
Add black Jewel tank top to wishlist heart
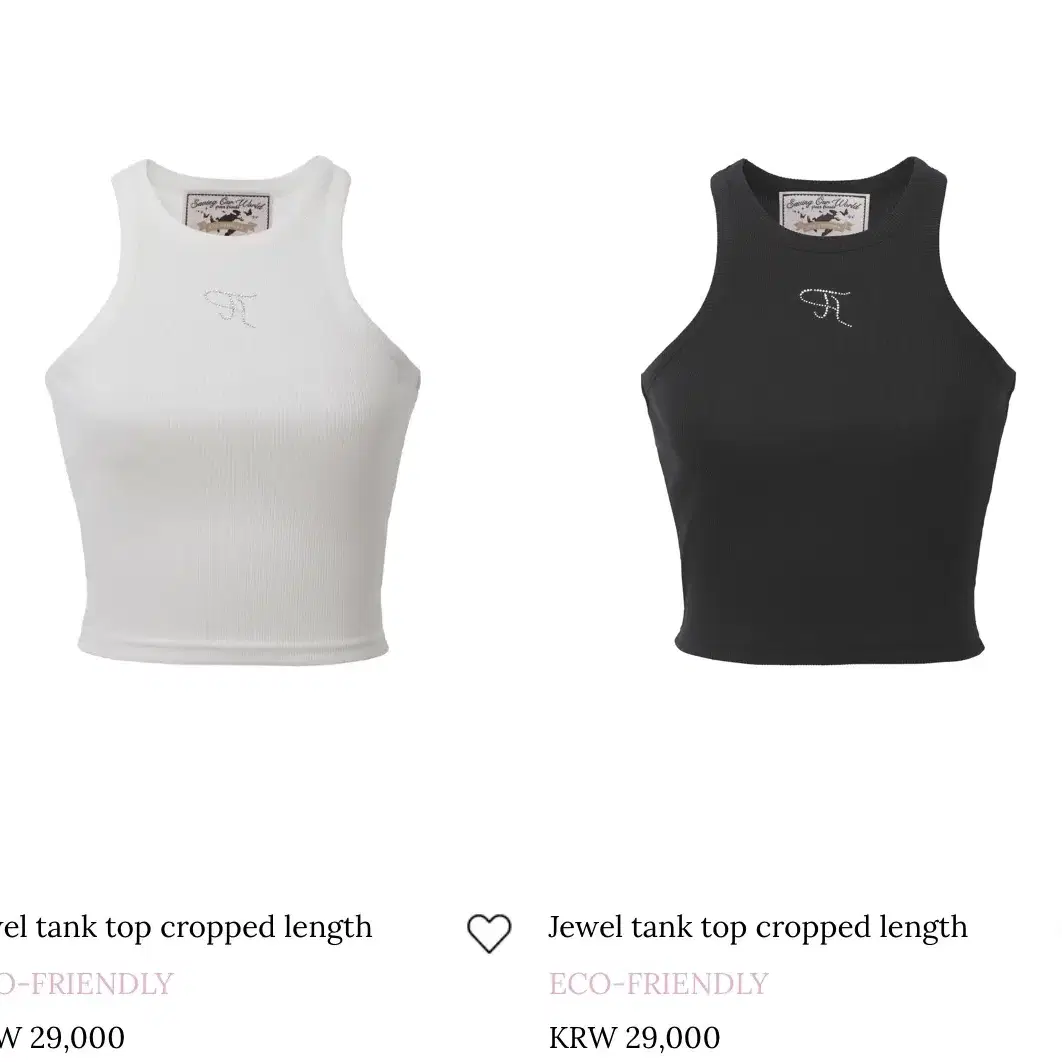(489, 933)
